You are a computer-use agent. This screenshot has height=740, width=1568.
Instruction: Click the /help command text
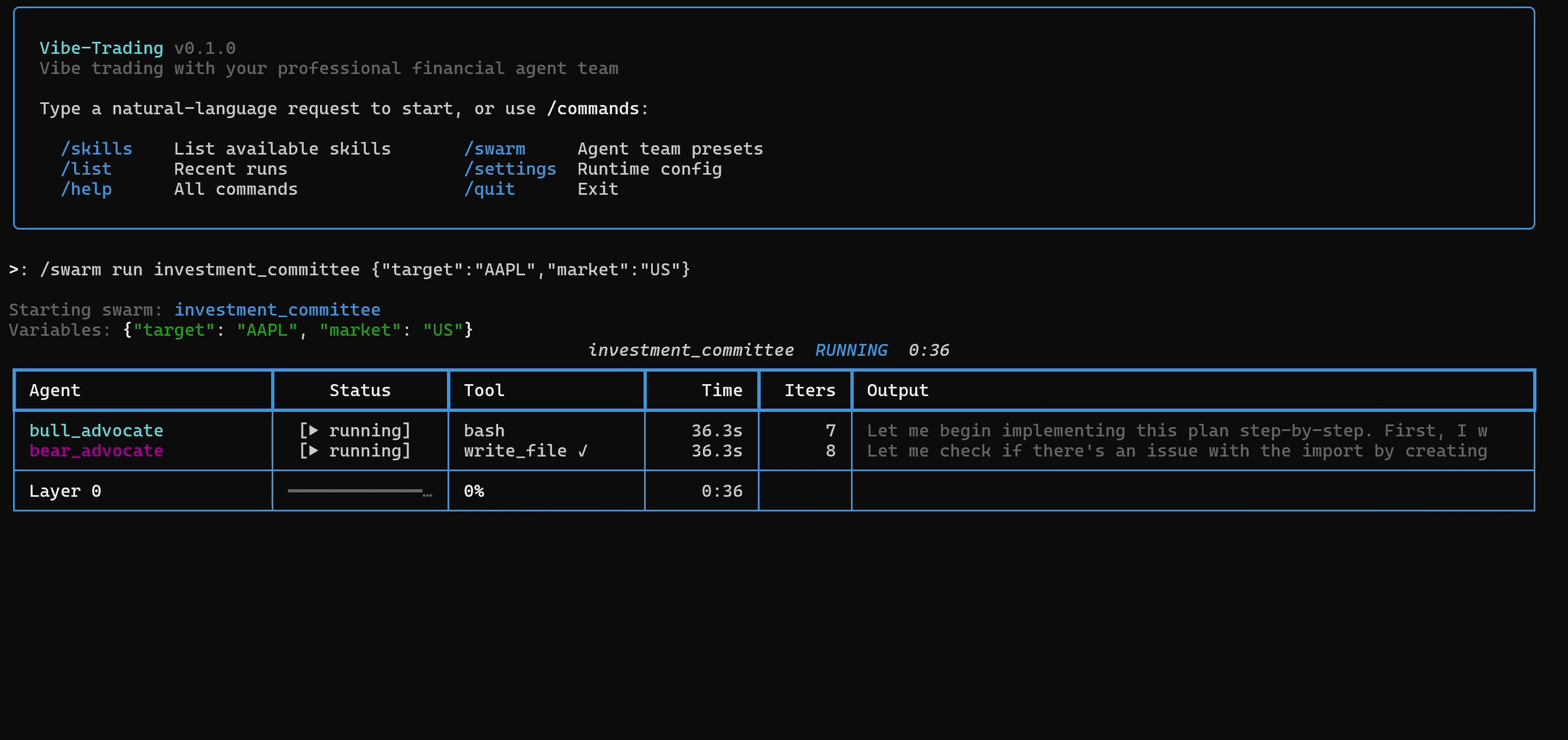coord(86,189)
